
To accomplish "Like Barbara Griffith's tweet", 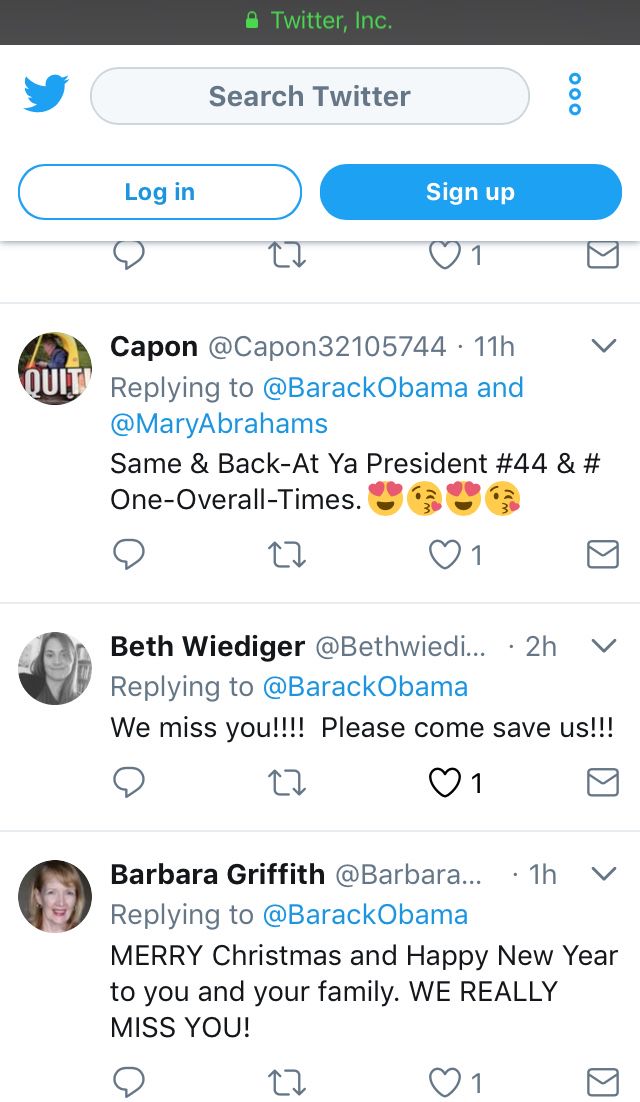I will tap(455, 1082).
